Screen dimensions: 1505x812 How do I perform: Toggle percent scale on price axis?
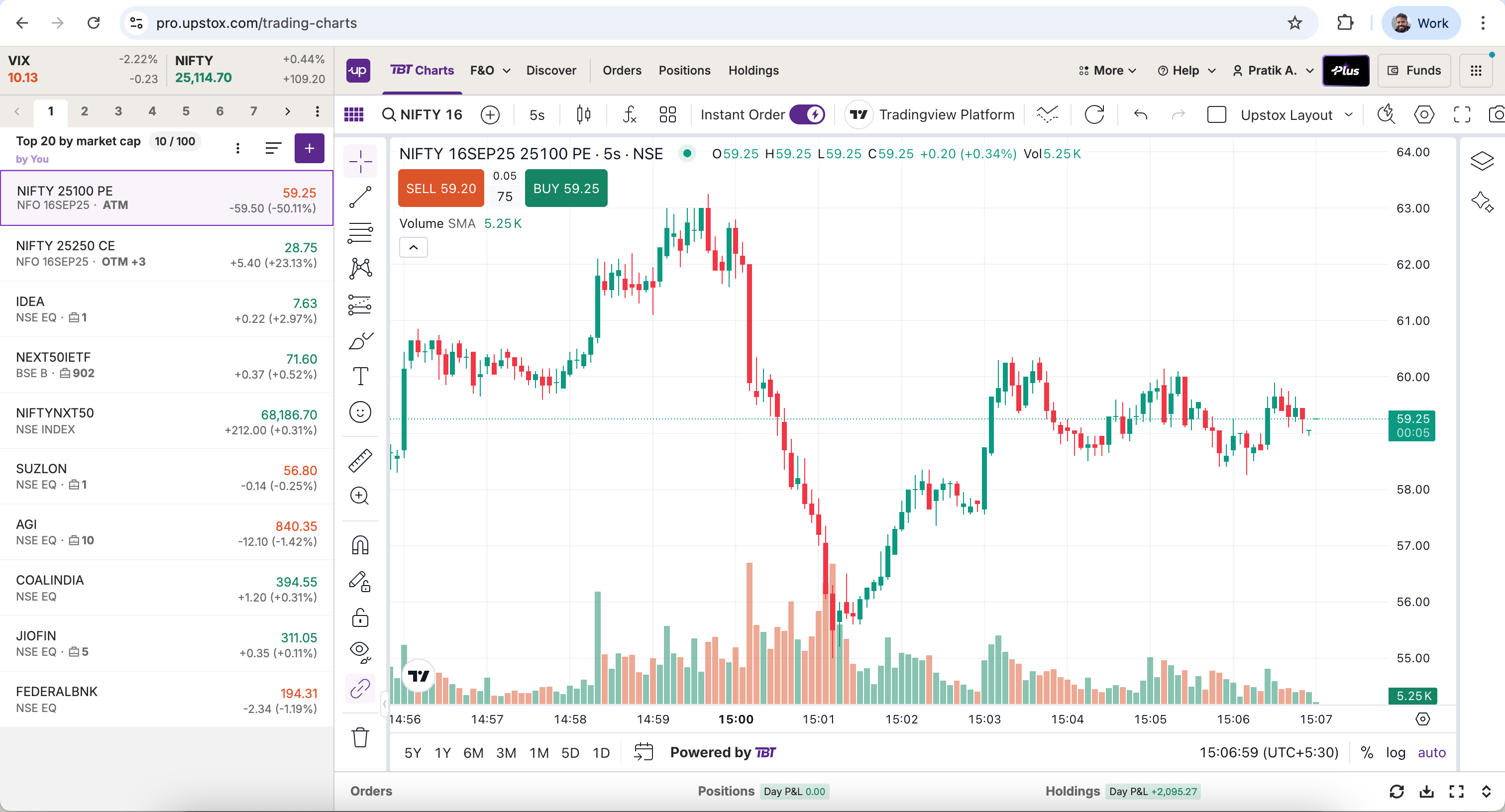[1367, 752]
